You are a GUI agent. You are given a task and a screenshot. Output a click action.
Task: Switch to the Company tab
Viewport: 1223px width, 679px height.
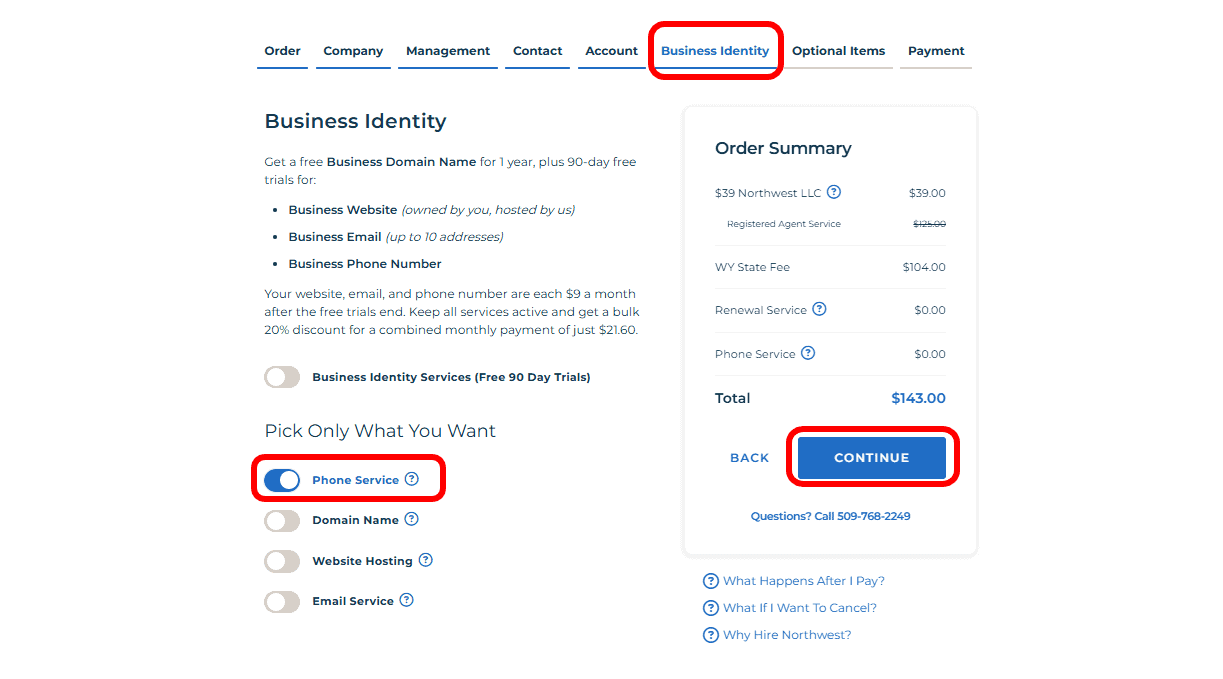click(x=353, y=51)
